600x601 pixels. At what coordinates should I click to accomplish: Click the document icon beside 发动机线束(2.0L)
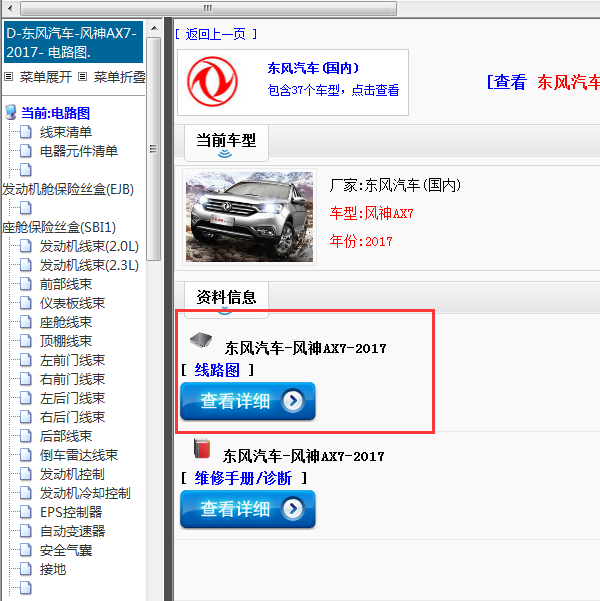coord(26,246)
